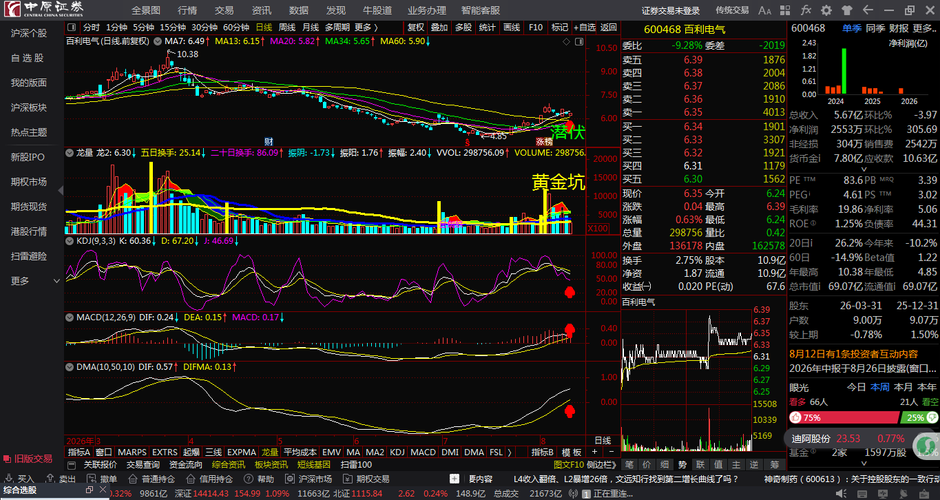Image resolution: width=940 pixels, height=500 pixels.
Task: Click the +自选 add to watchlist button
Action: 585,27
